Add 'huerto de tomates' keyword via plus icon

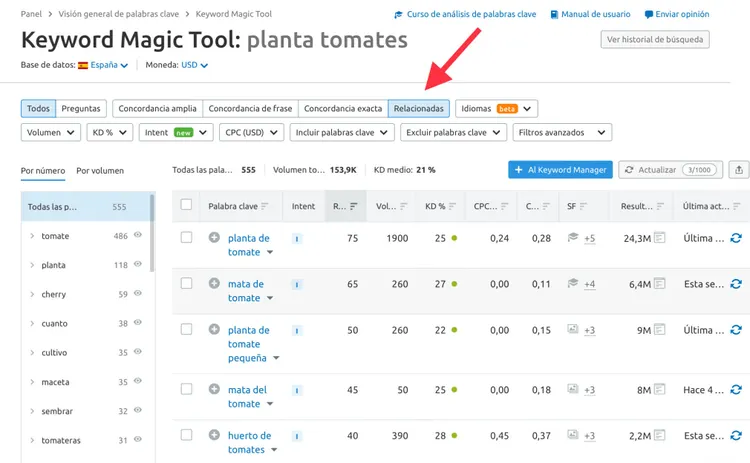[x=214, y=435]
